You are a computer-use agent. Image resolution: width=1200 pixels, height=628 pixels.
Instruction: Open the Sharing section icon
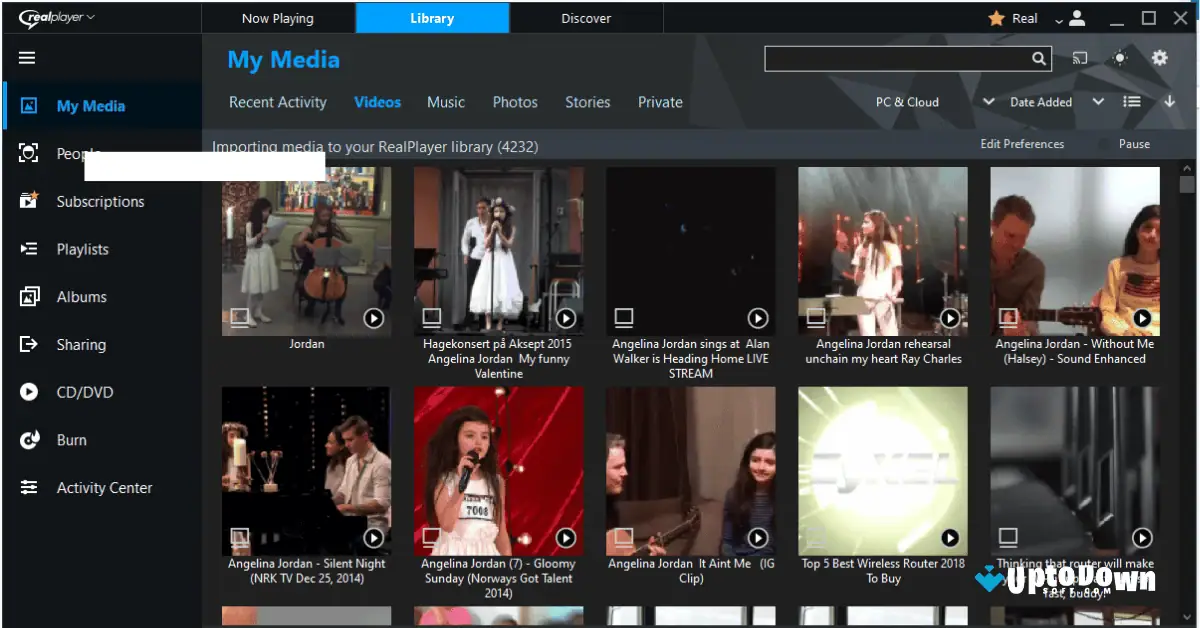coord(28,344)
